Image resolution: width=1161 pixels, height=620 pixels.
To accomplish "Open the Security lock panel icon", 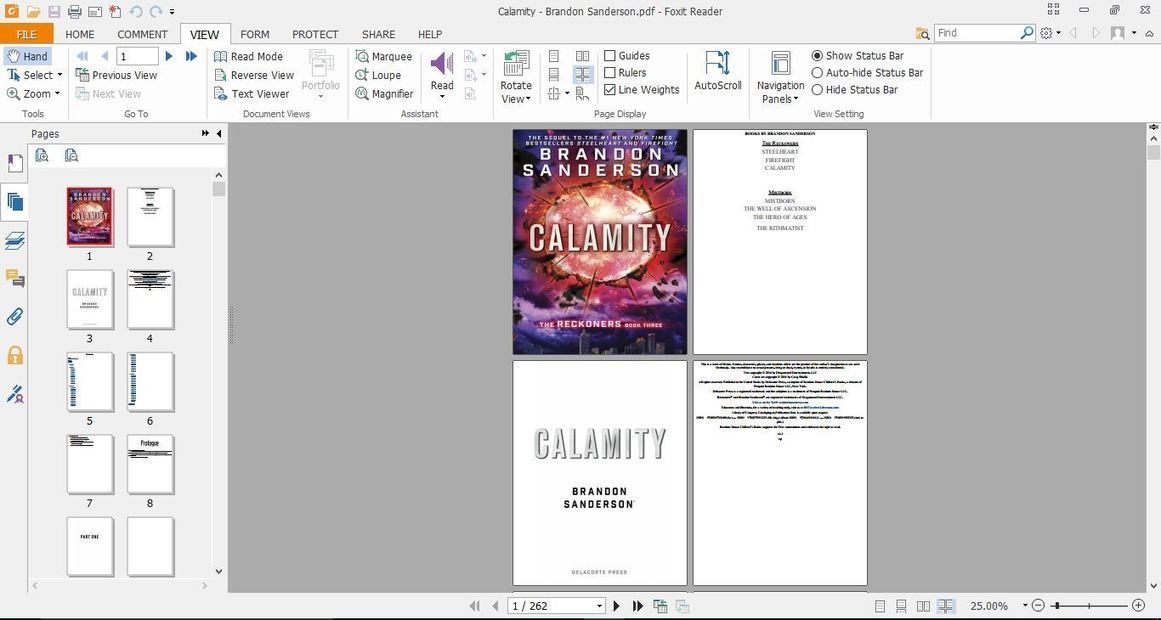I will point(15,355).
